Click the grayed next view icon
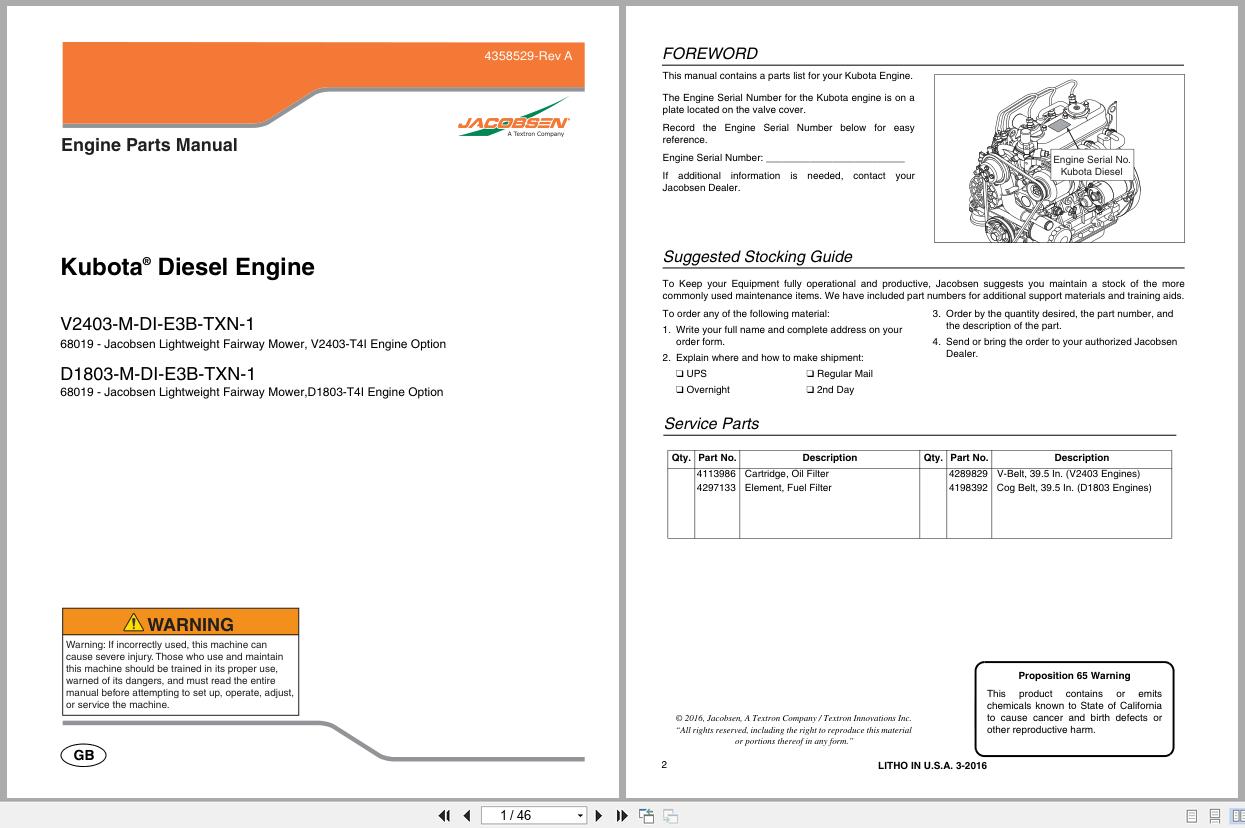1245x828 pixels. pyautogui.click(x=670, y=815)
